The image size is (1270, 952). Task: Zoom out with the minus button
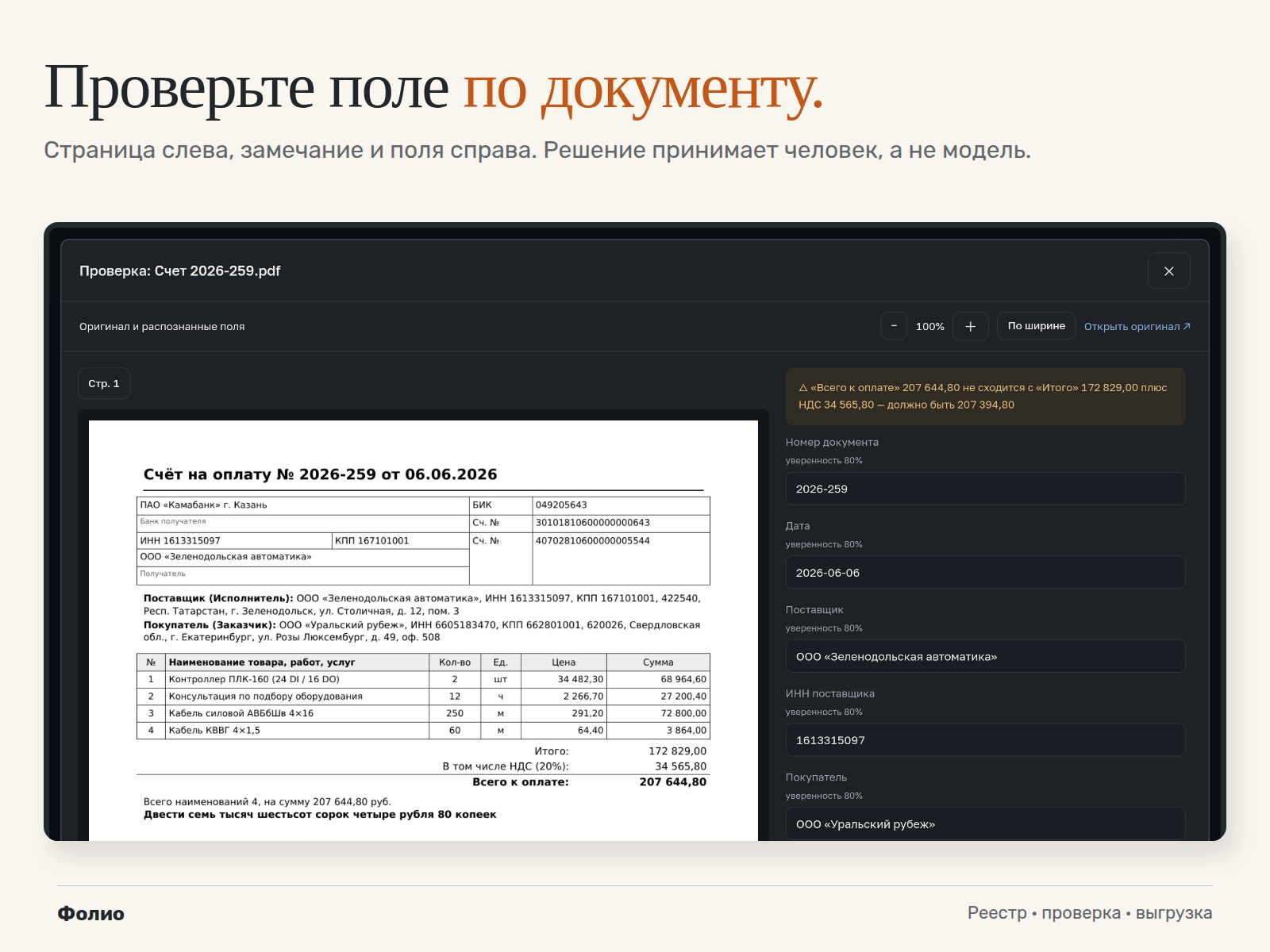point(894,326)
